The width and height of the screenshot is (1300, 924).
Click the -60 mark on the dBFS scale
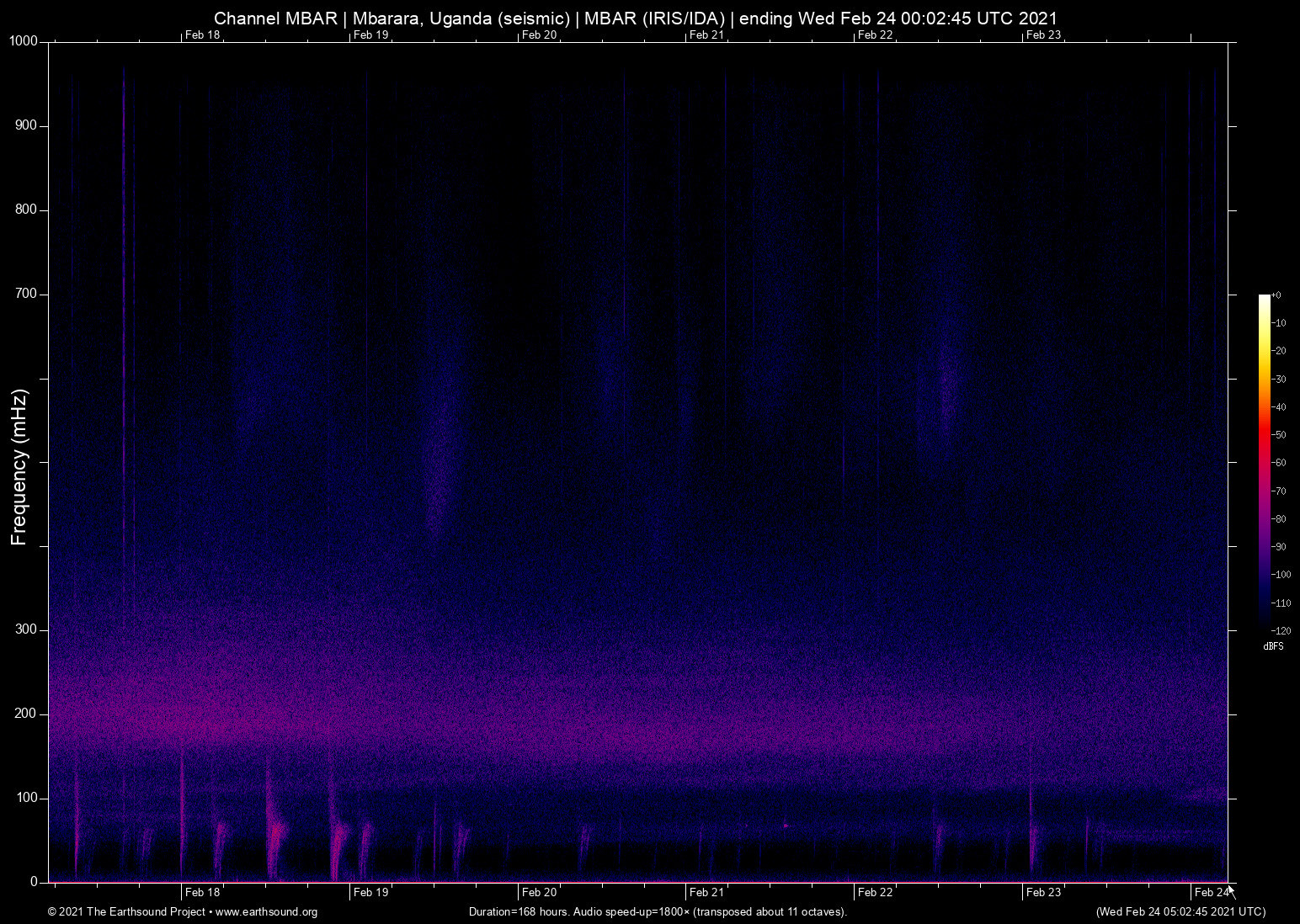pos(1281,462)
